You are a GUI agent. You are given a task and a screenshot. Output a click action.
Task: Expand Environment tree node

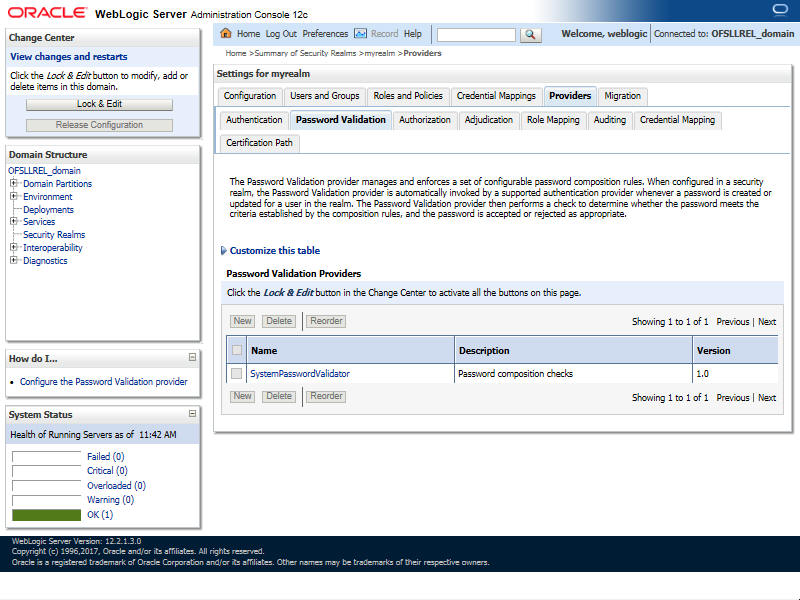point(14,196)
